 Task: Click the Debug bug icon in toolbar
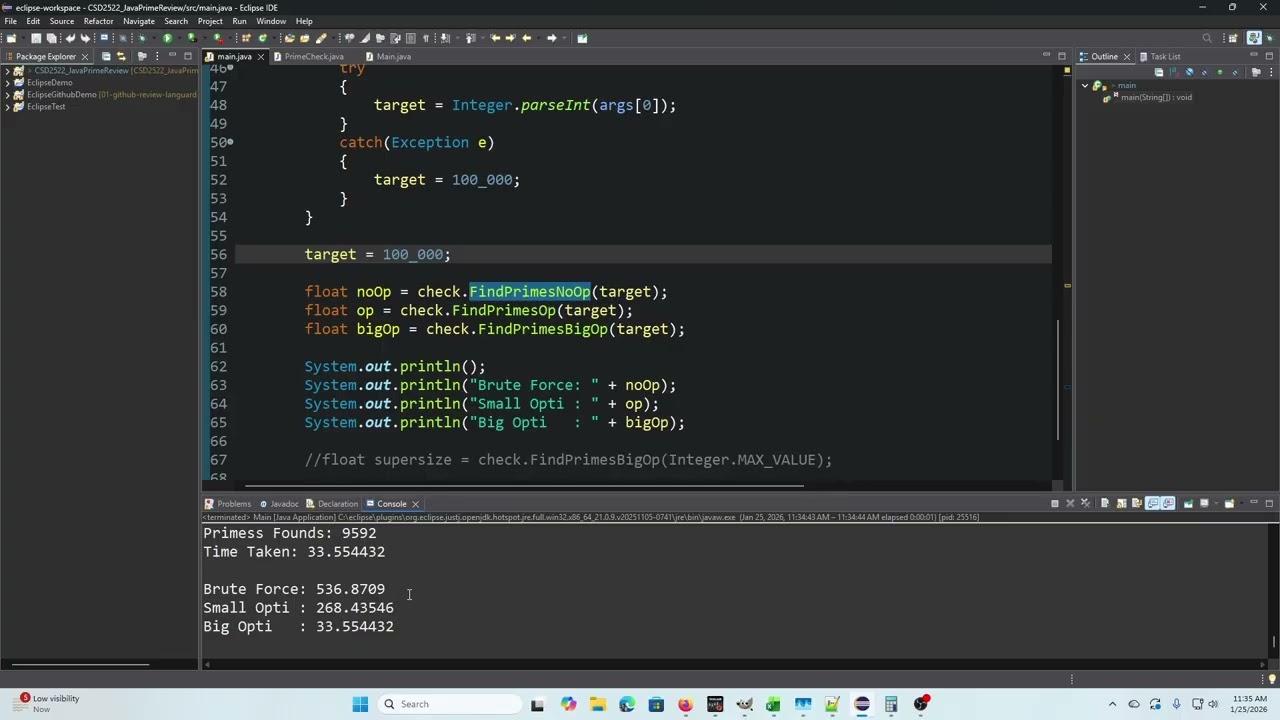(142, 38)
